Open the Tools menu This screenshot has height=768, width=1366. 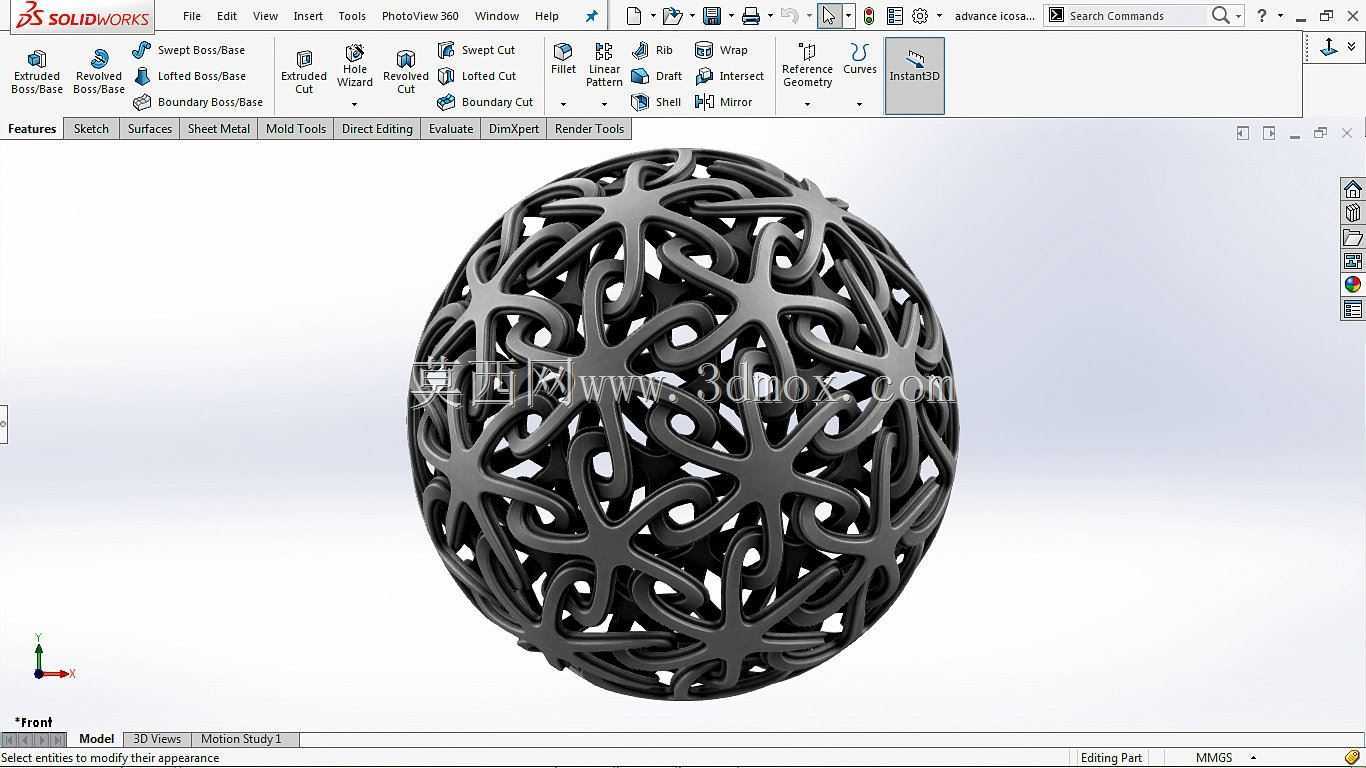[x=352, y=16]
